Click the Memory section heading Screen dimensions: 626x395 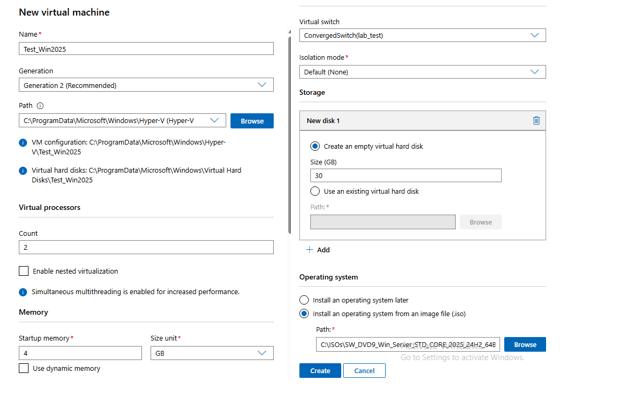34,312
